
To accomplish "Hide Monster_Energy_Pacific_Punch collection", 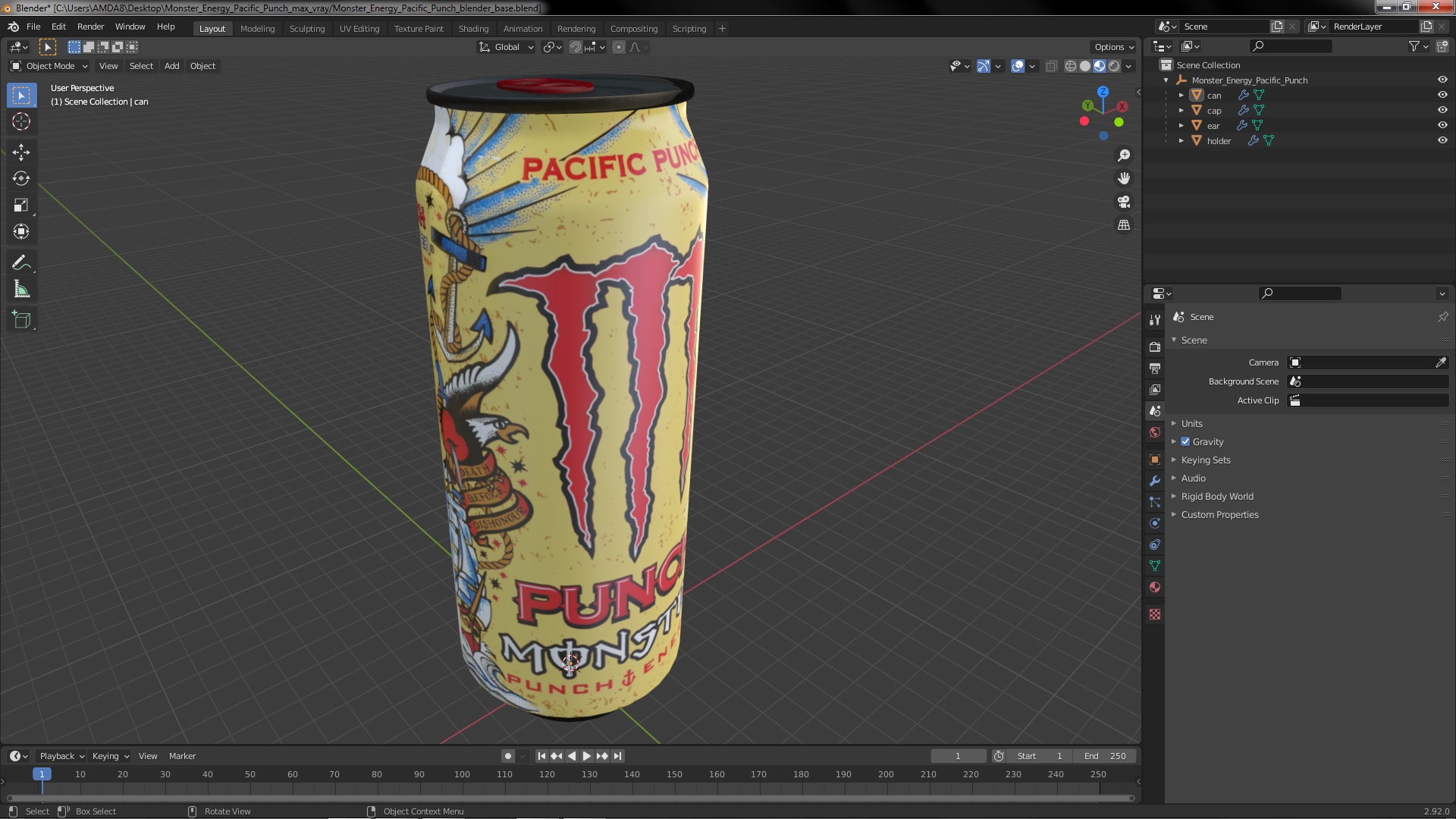I will [1442, 80].
